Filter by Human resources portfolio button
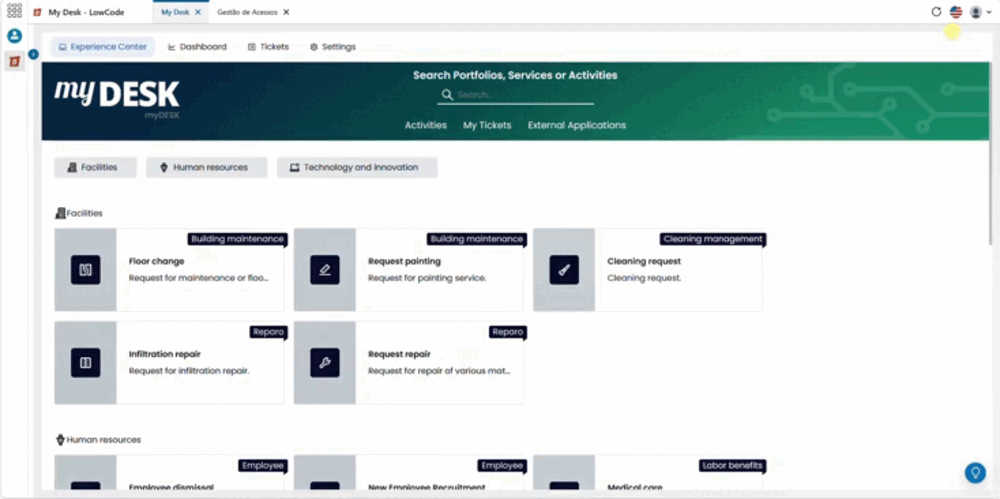 [x=207, y=167]
